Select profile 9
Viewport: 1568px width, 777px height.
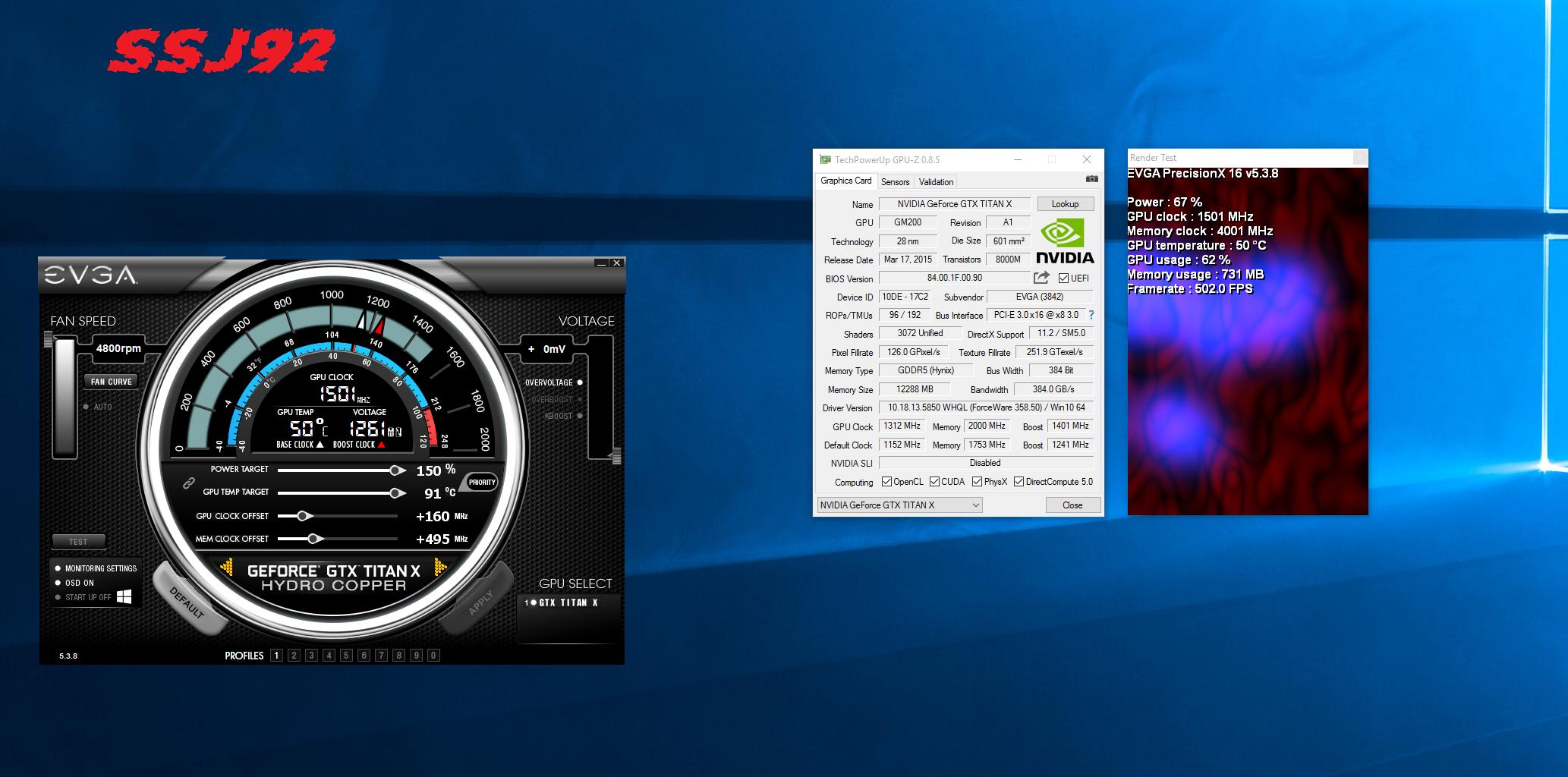coord(416,656)
